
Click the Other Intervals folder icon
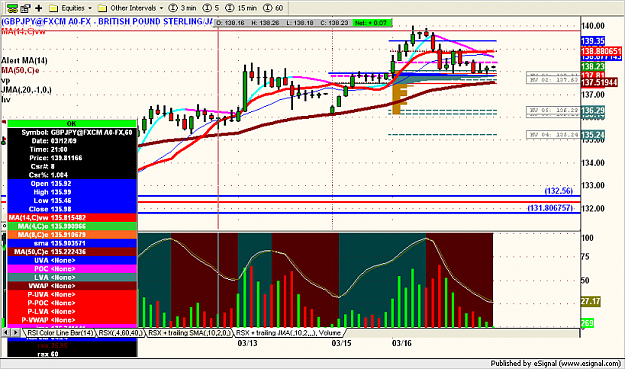point(102,8)
